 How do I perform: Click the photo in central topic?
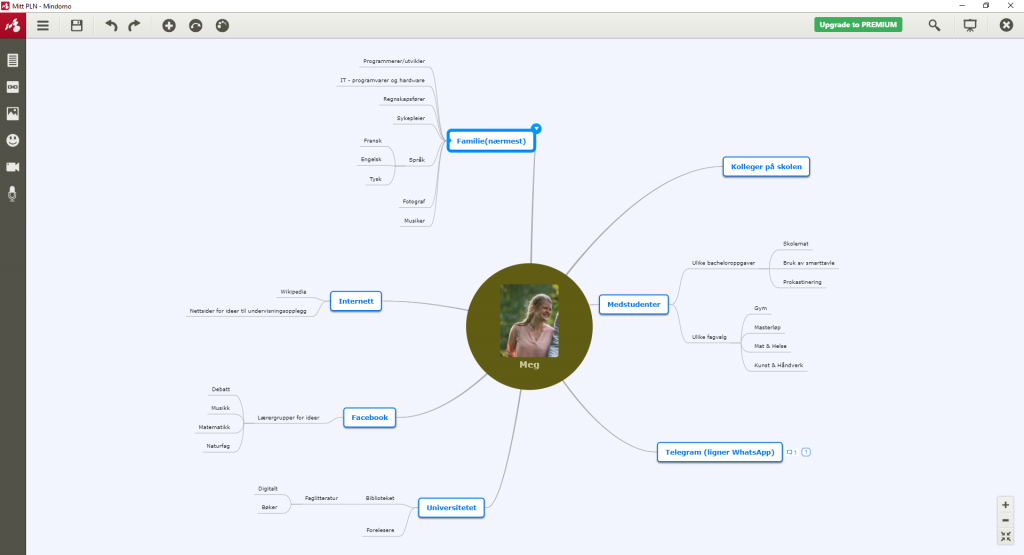pos(529,321)
